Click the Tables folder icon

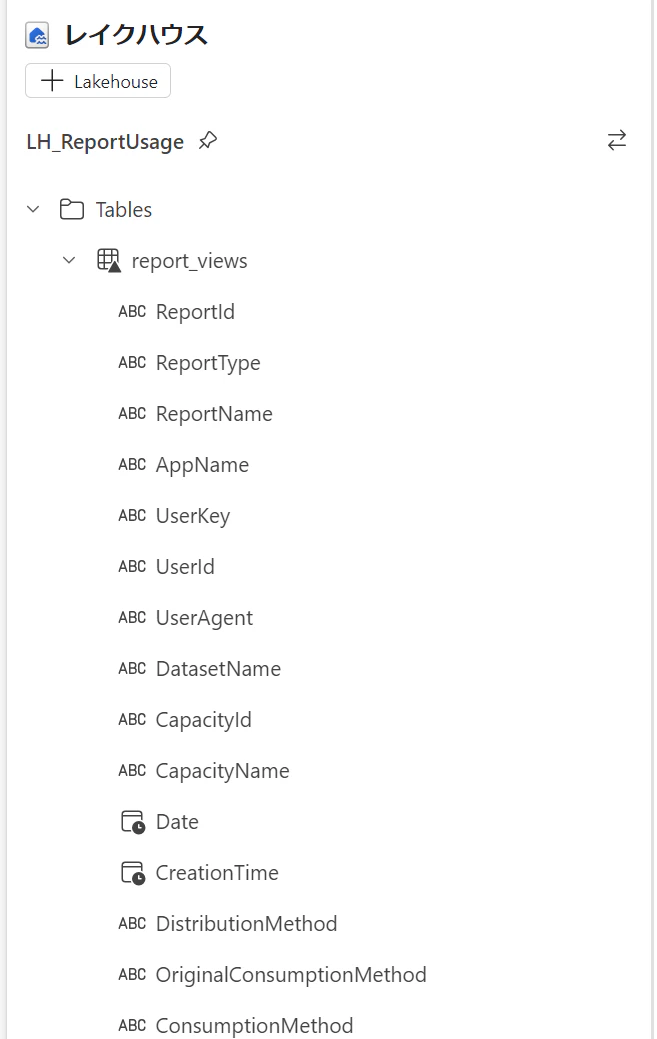pyautogui.click(x=72, y=209)
